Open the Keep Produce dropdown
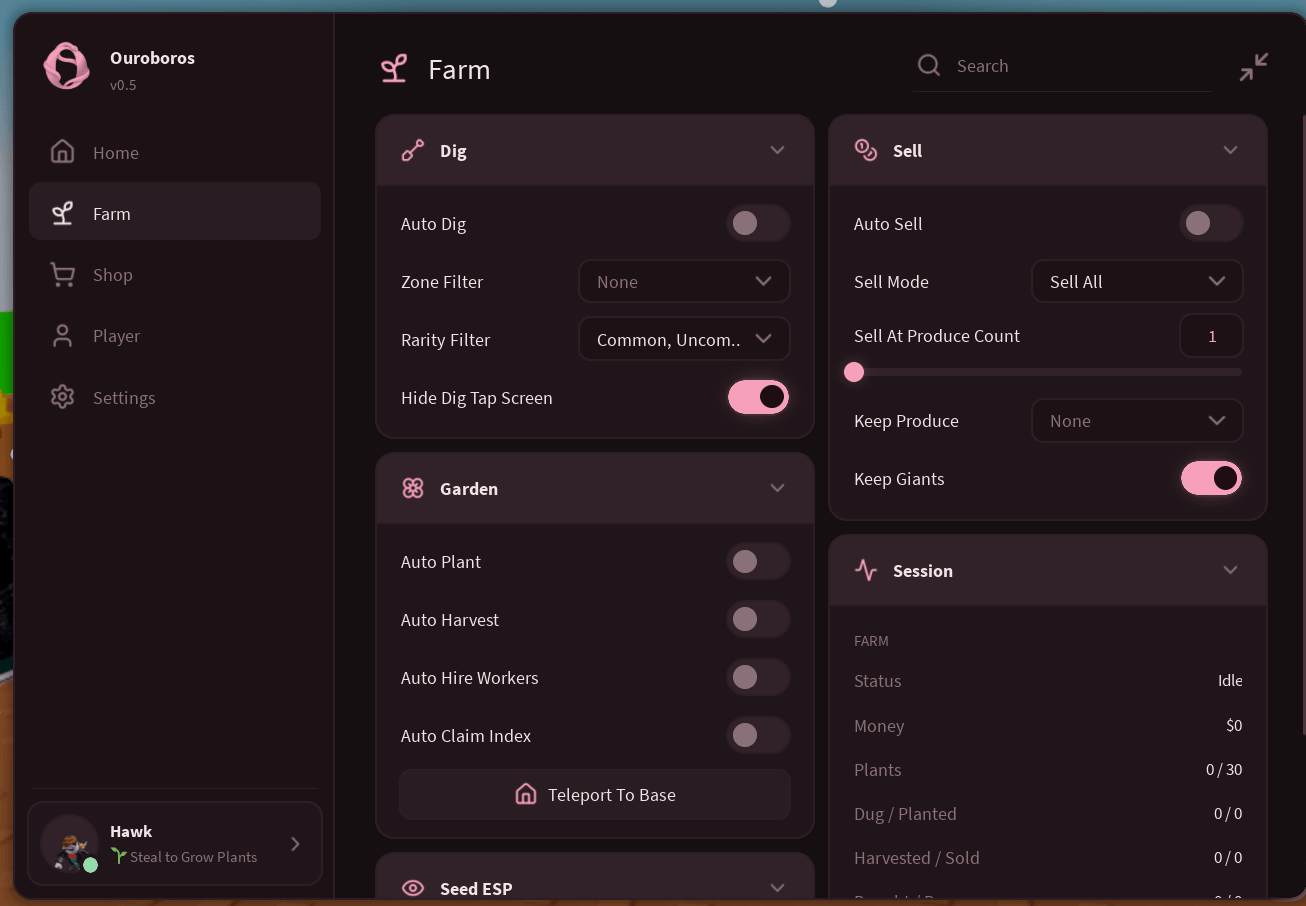The height and width of the screenshot is (906, 1306). click(1137, 421)
